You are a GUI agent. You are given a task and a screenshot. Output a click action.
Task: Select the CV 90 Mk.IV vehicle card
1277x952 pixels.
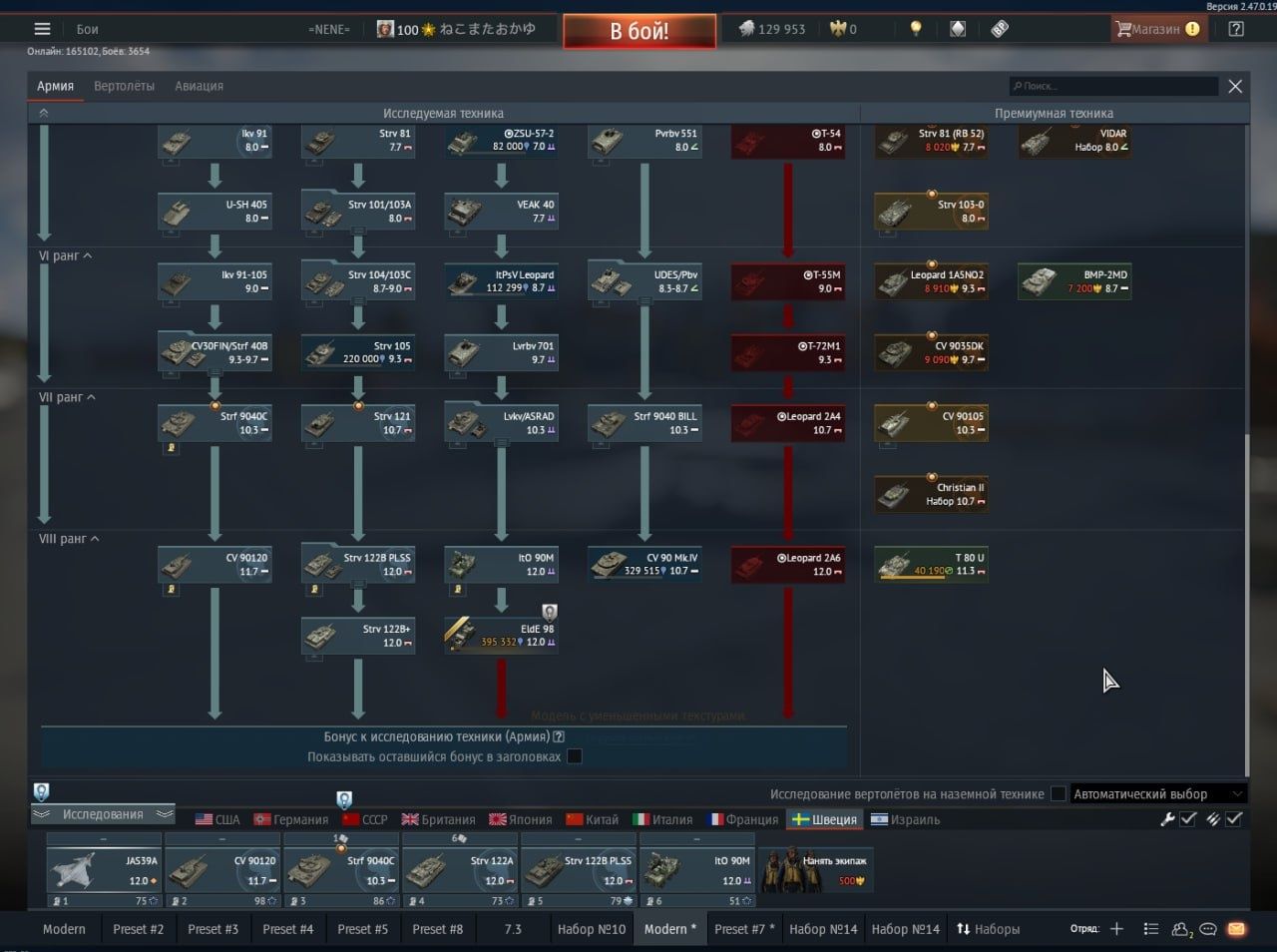[644, 564]
